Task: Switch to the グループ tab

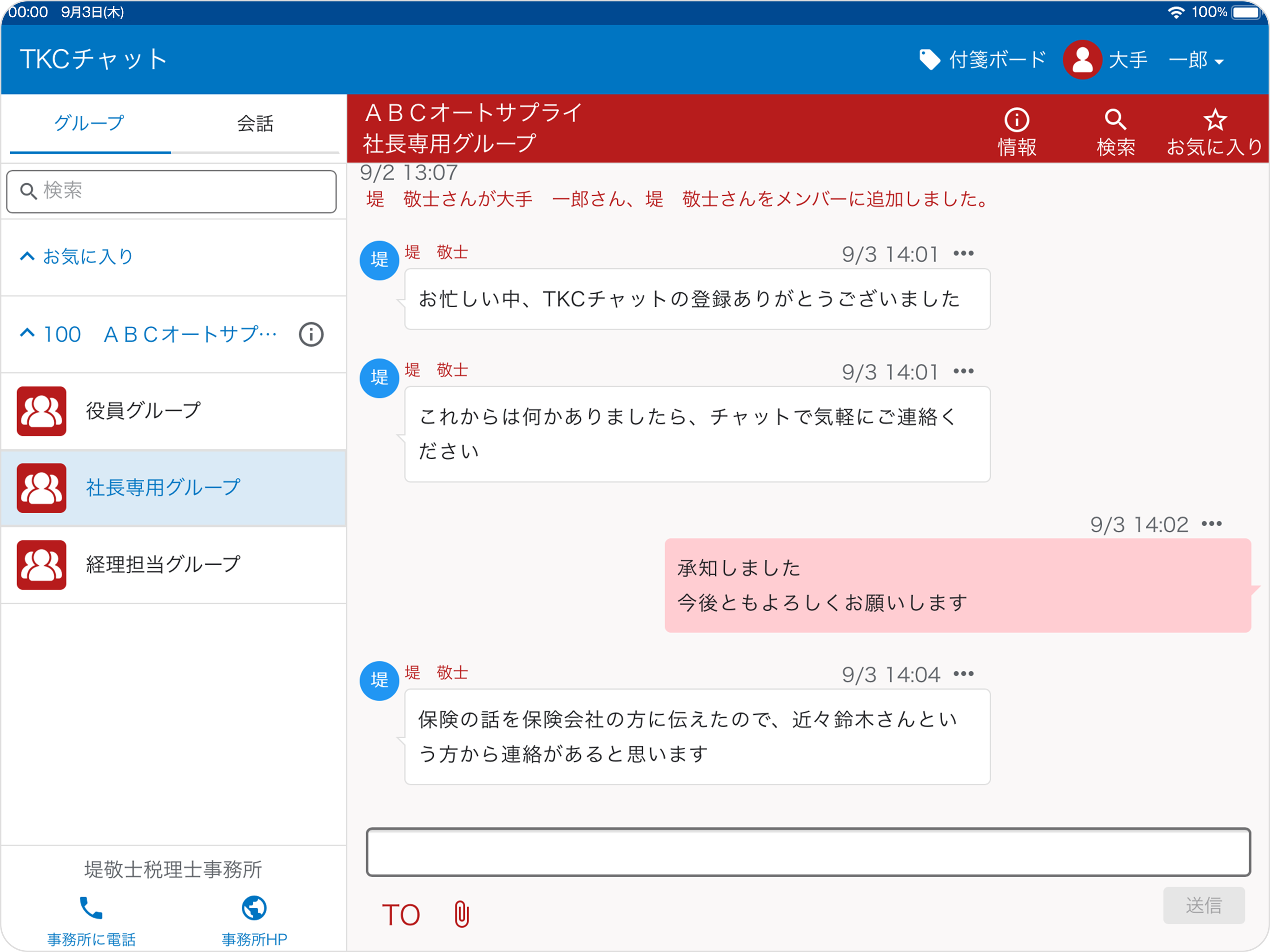Action: point(90,124)
